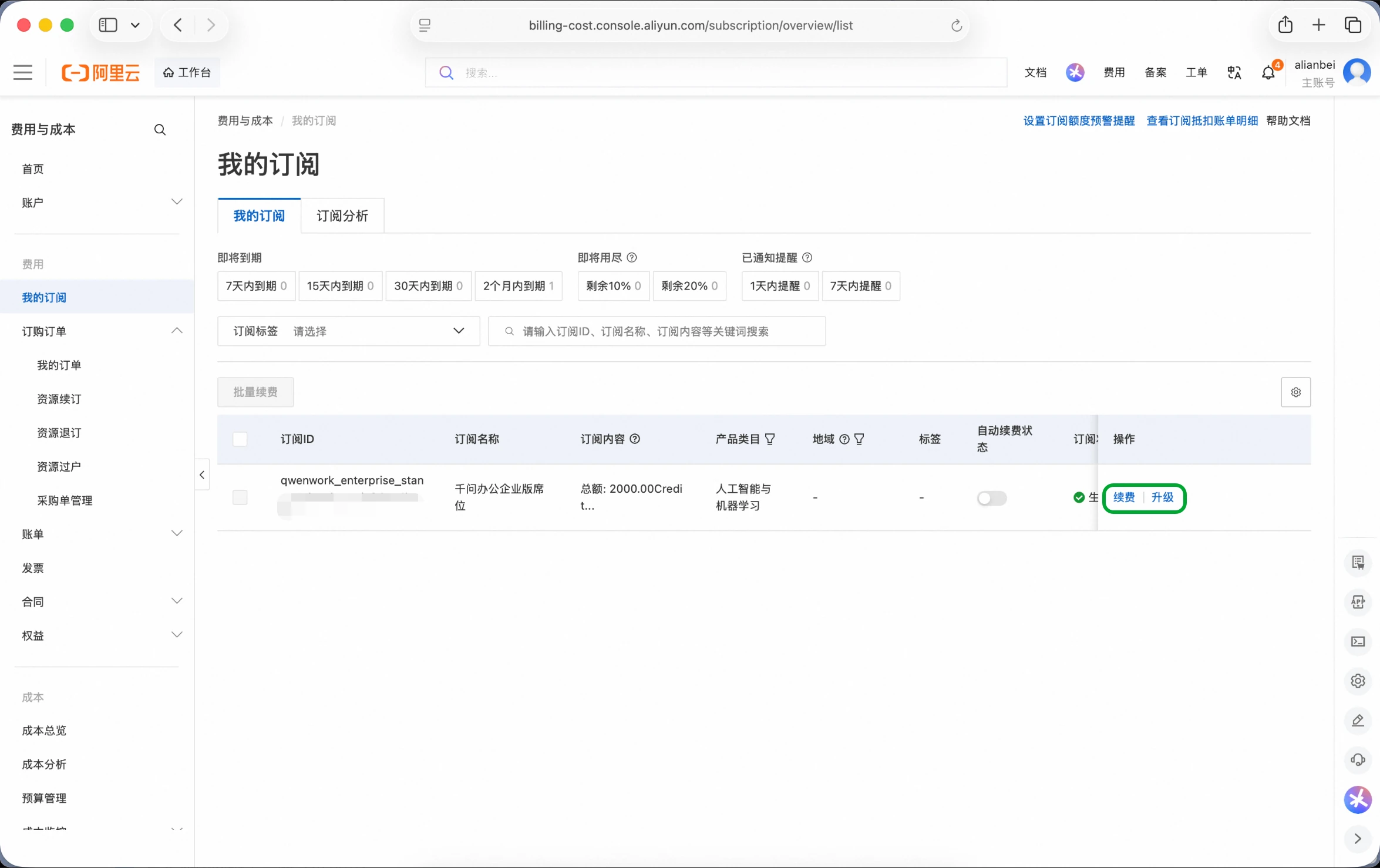Go back in Safari
The height and width of the screenshot is (868, 1380).
click(x=178, y=25)
